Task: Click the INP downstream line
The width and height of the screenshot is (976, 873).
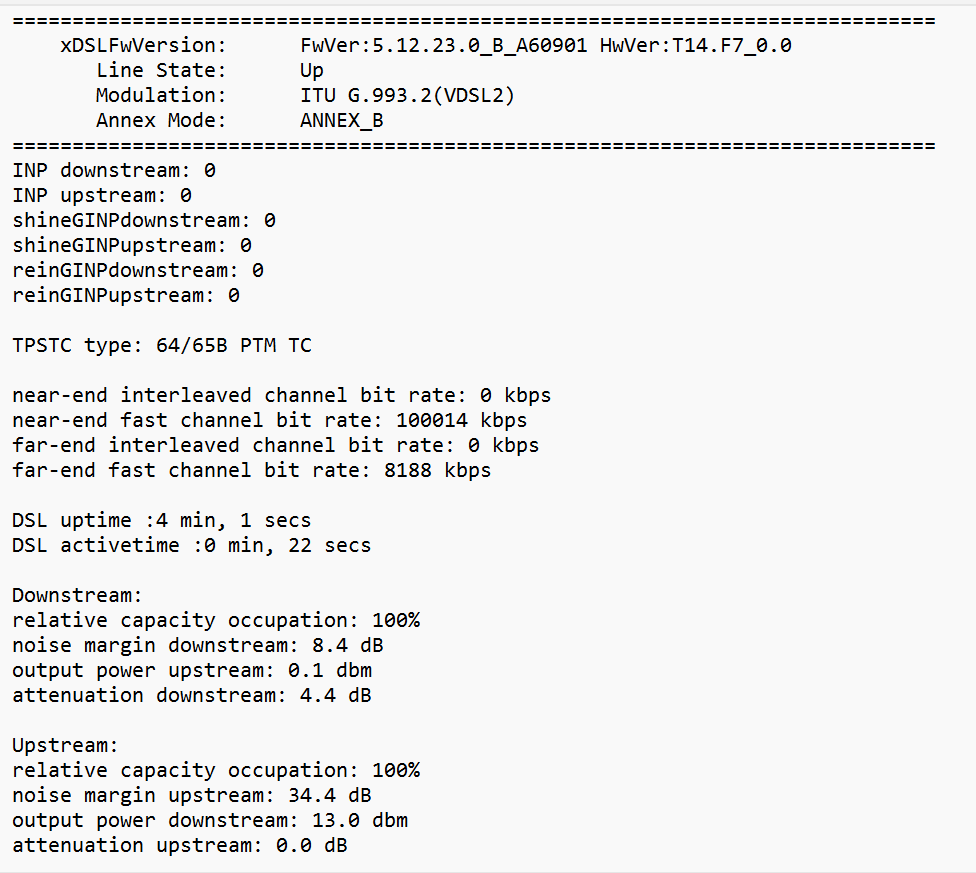Action: 114,170
